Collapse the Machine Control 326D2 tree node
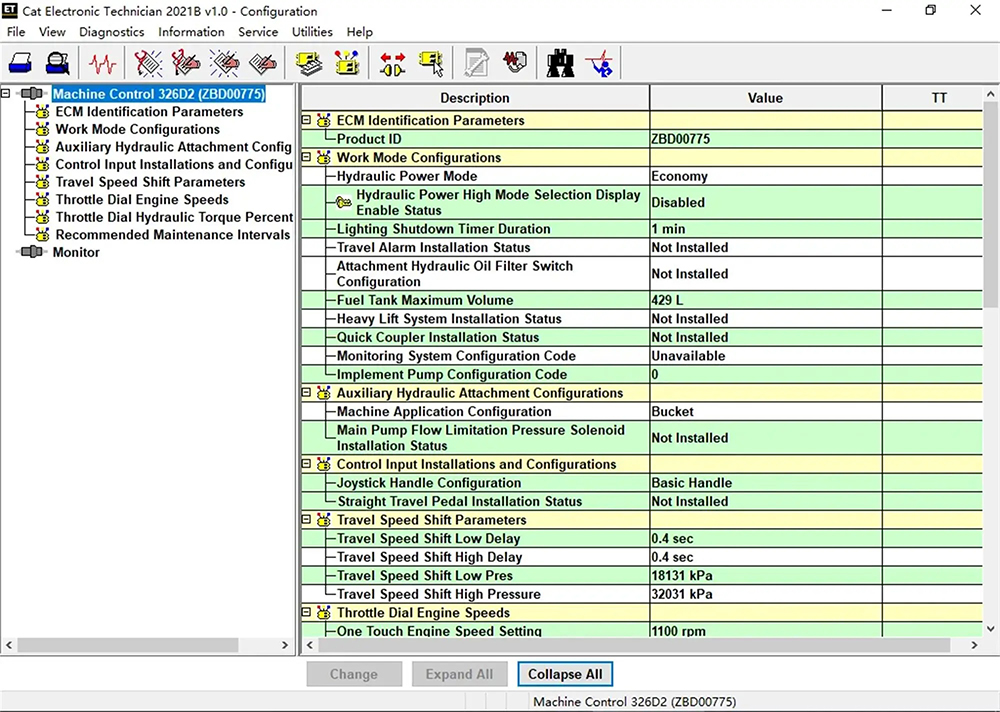Screen dimensions: 1000x712 point(7,94)
